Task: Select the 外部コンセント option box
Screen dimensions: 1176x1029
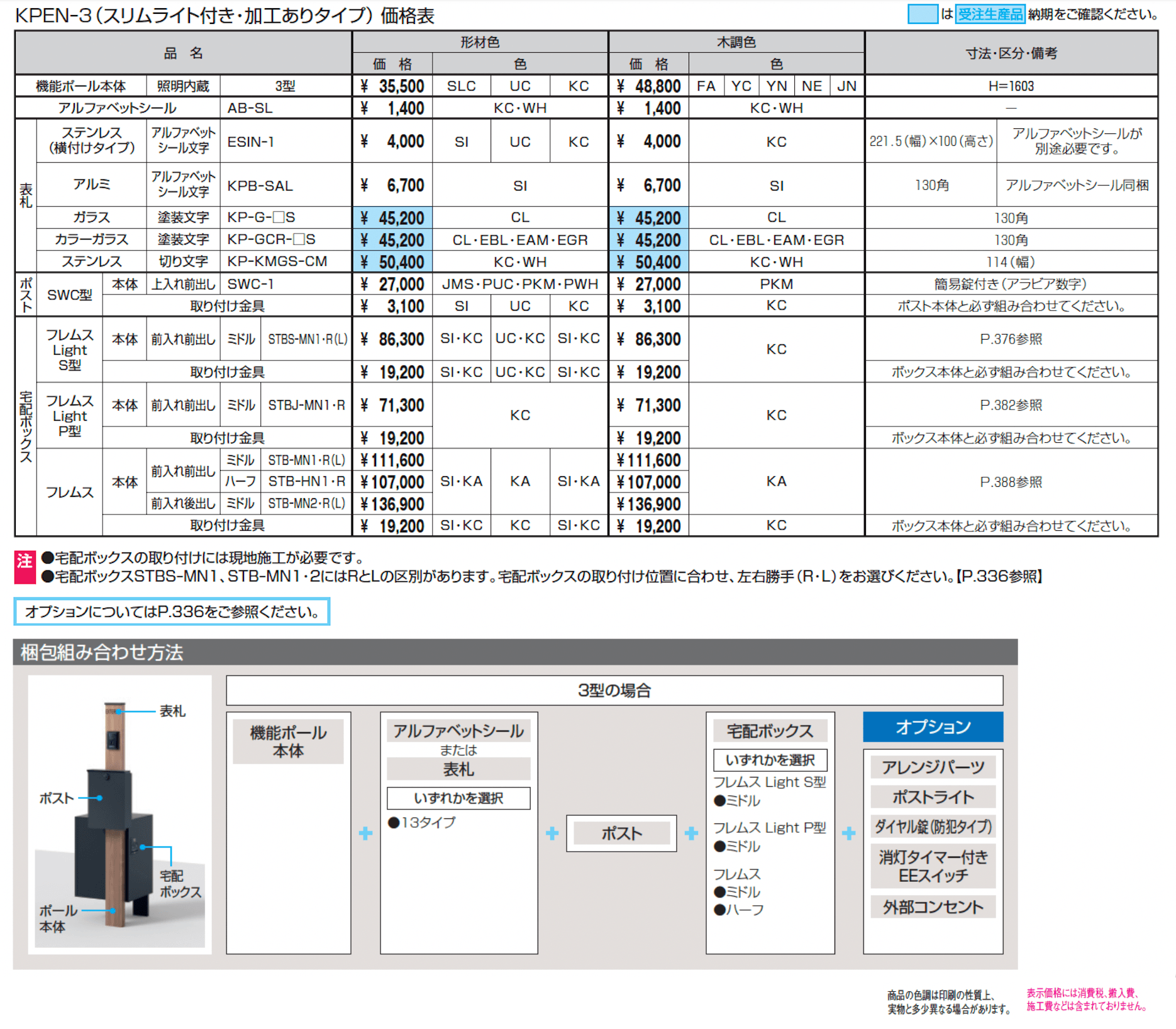Action: tap(933, 906)
